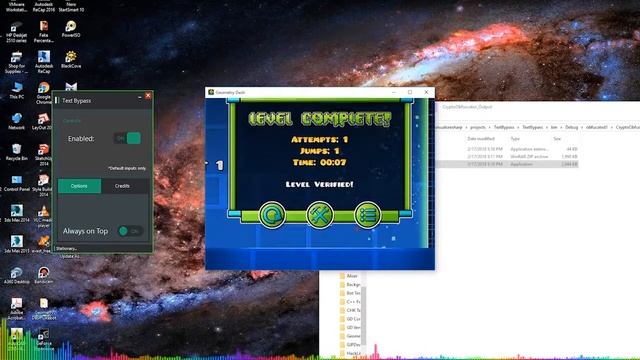This screenshot has height=360, width=640.
Task: Click the bin breadcrumb in Explorer path
Action: click(554, 127)
